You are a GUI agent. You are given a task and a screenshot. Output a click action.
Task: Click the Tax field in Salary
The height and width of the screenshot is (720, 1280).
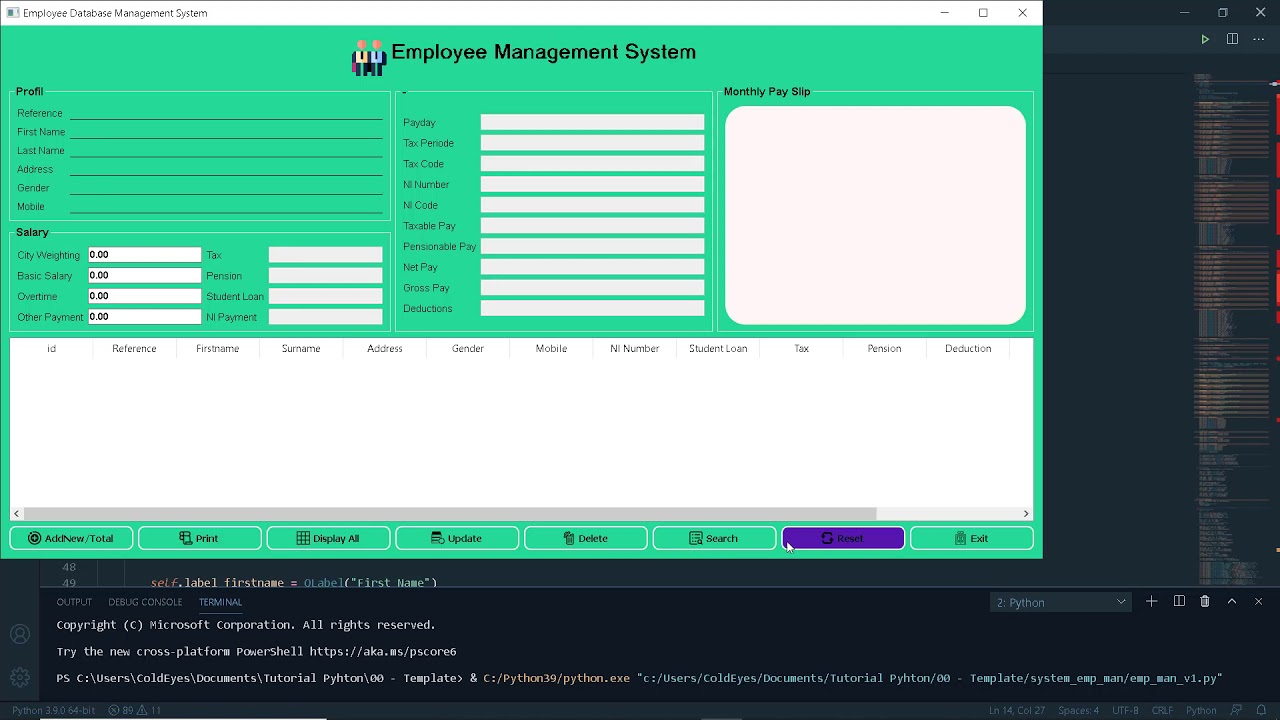pyautogui.click(x=325, y=255)
